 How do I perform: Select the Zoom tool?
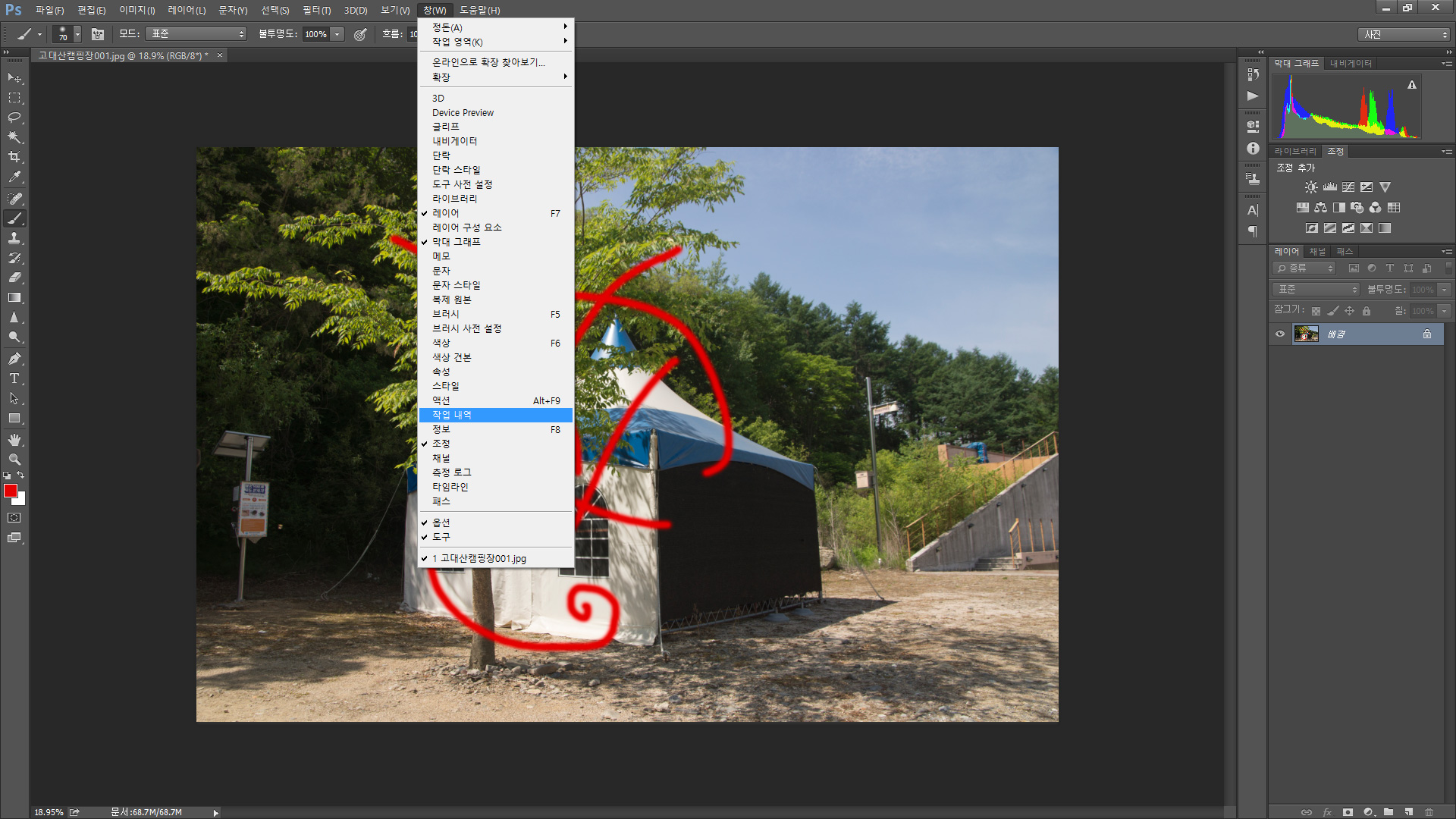click(x=14, y=460)
